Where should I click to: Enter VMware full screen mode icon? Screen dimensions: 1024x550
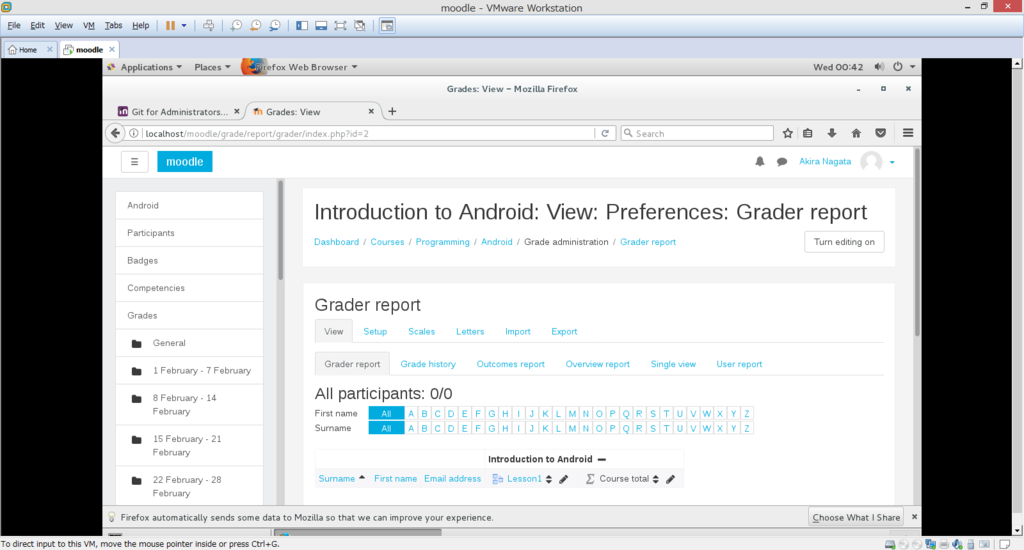click(340, 25)
